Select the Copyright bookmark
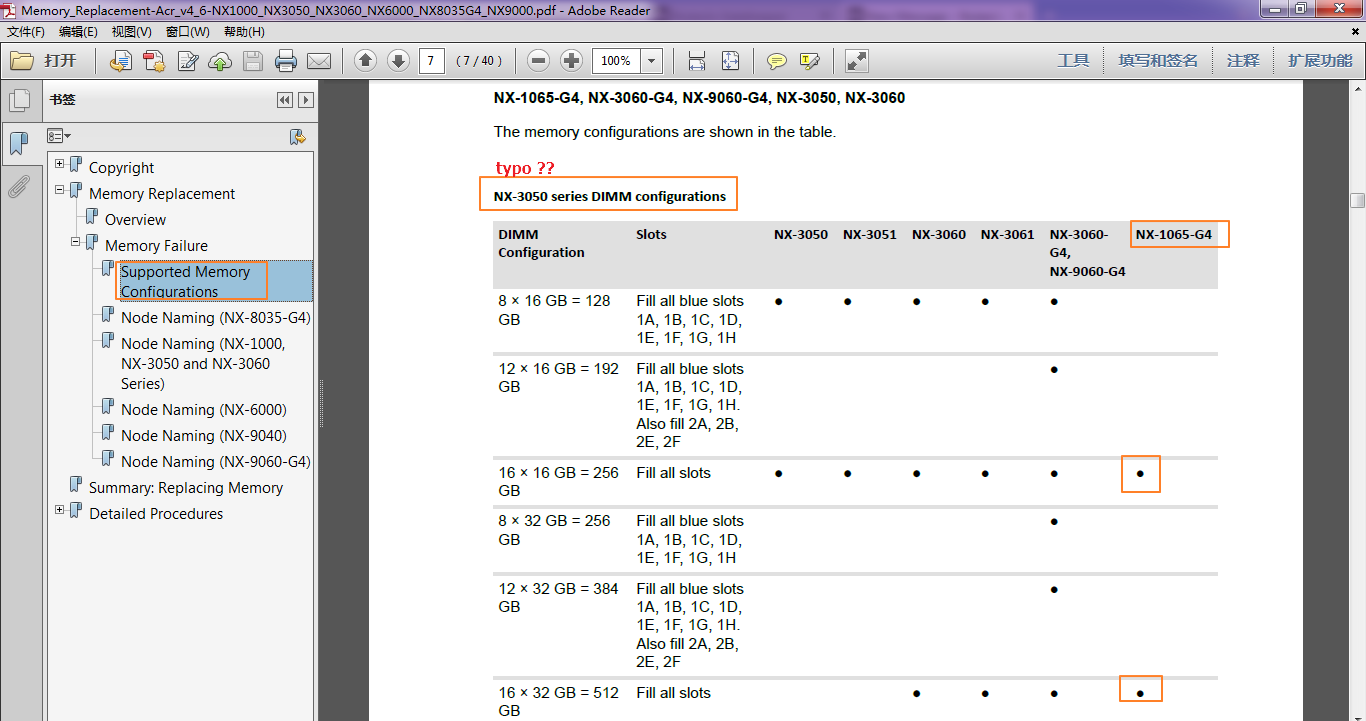The height and width of the screenshot is (721, 1366). (121, 168)
